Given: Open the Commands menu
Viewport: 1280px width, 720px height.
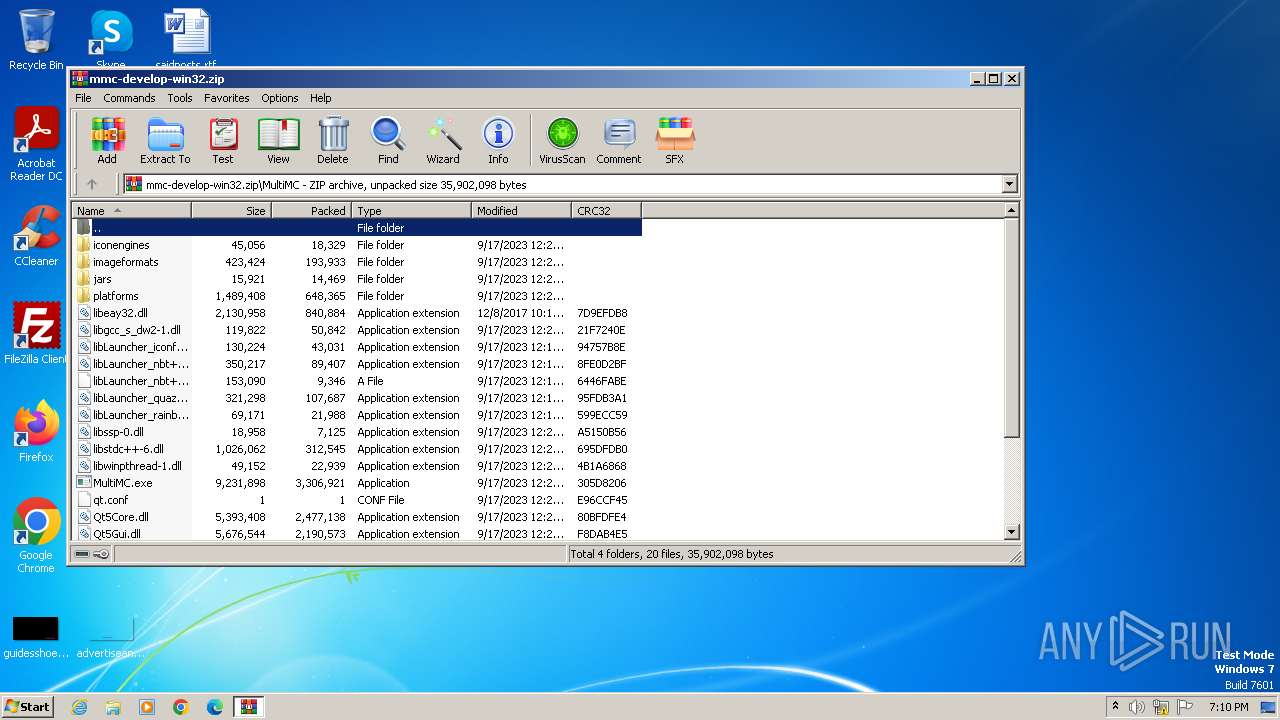Looking at the screenshot, I should (129, 98).
